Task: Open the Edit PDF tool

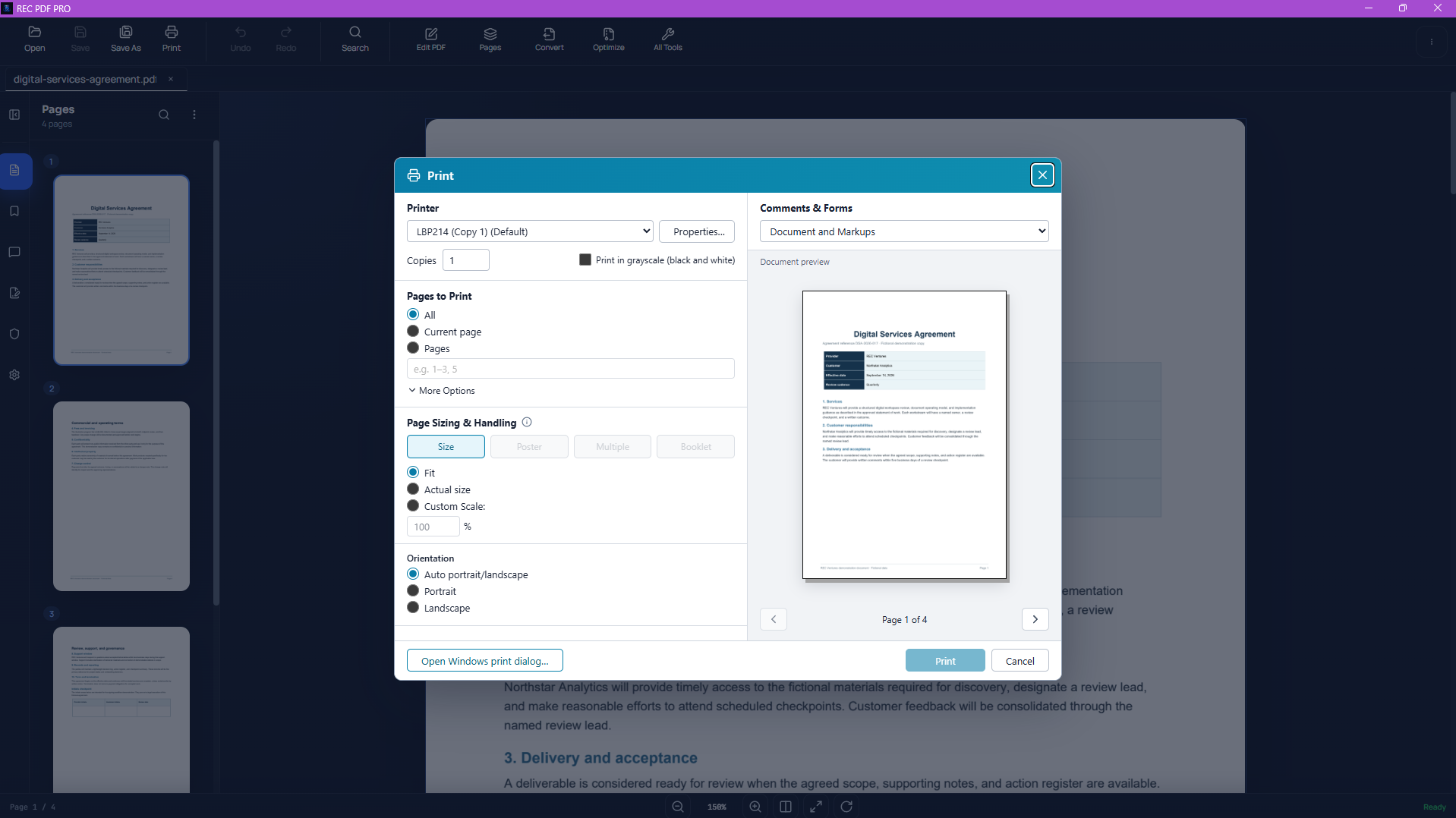Action: click(x=431, y=39)
